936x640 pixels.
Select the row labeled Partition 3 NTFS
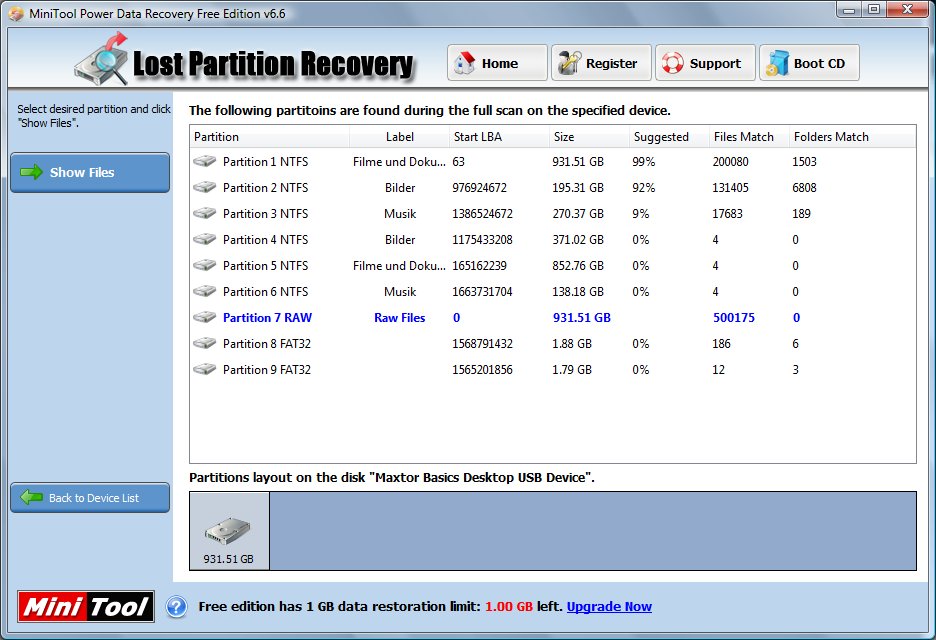pos(553,213)
